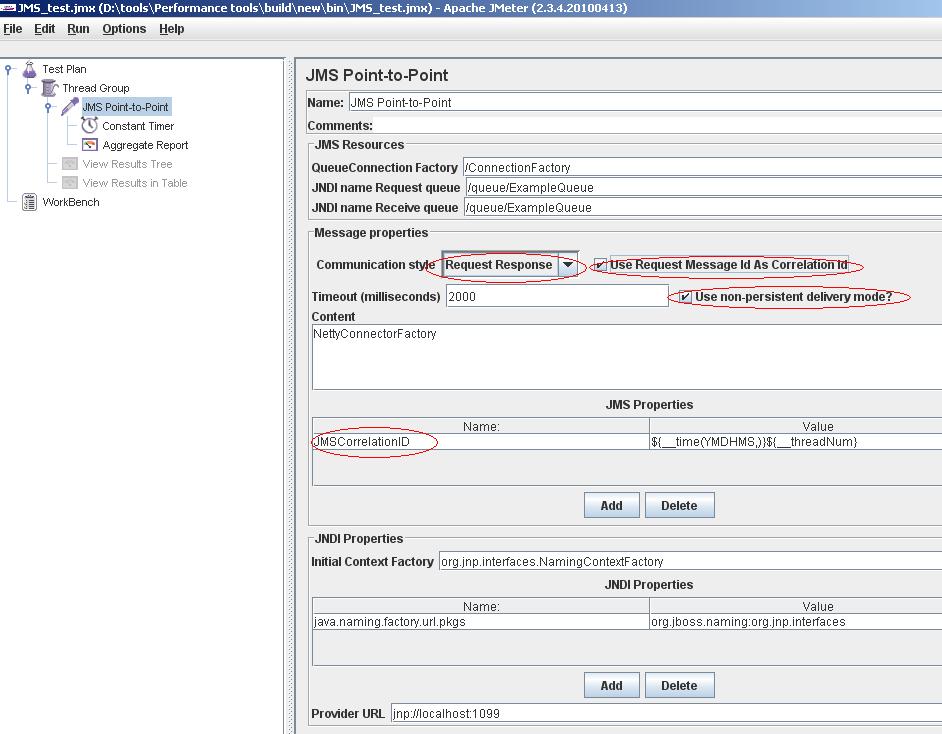The width and height of the screenshot is (942, 734).
Task: Select the JMS Point-to-Point sampler icon
Action: tap(68, 106)
